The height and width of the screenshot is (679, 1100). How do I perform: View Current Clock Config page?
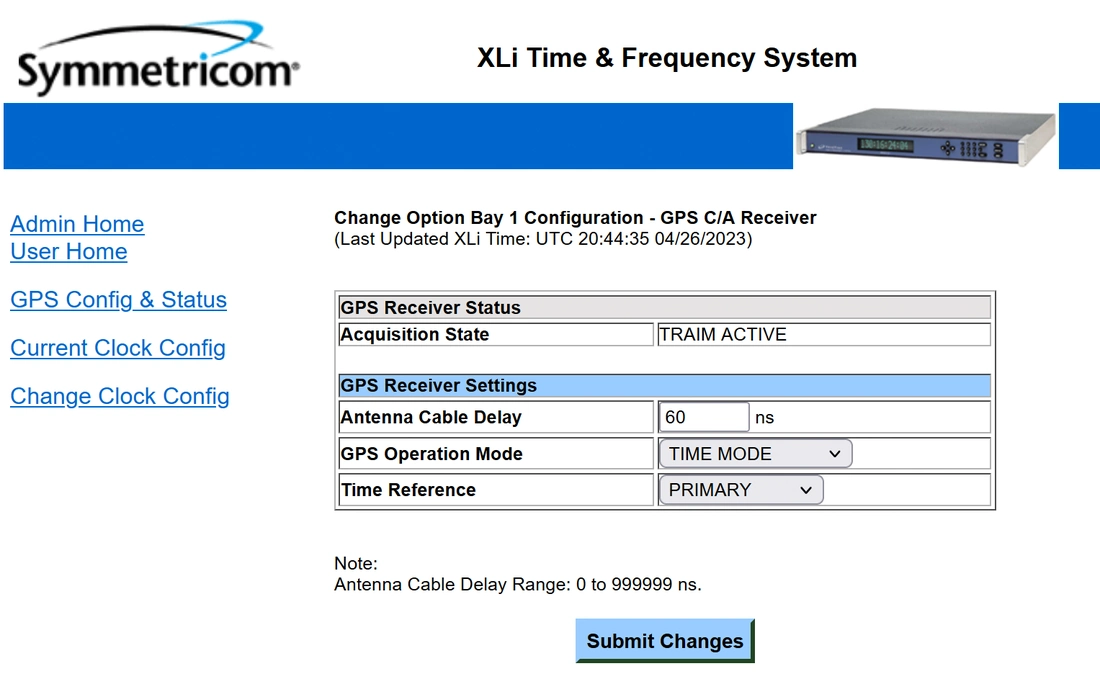pos(118,348)
